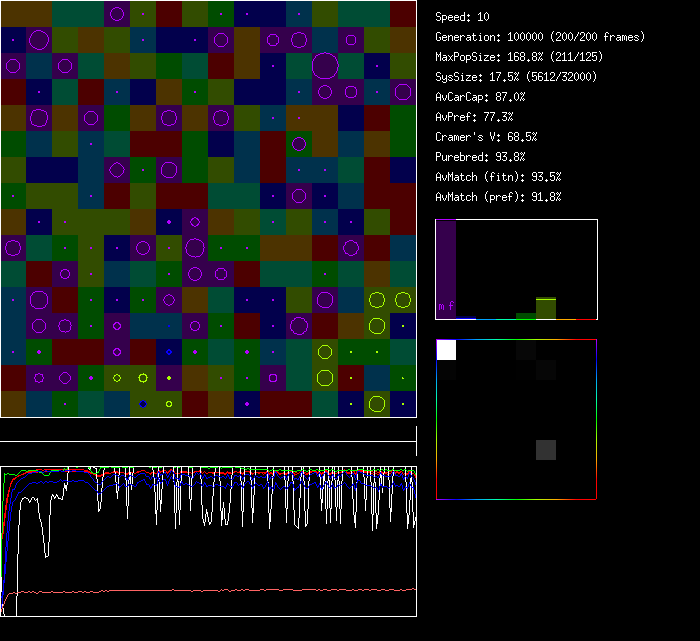Click the Generation counter text

click(540, 37)
